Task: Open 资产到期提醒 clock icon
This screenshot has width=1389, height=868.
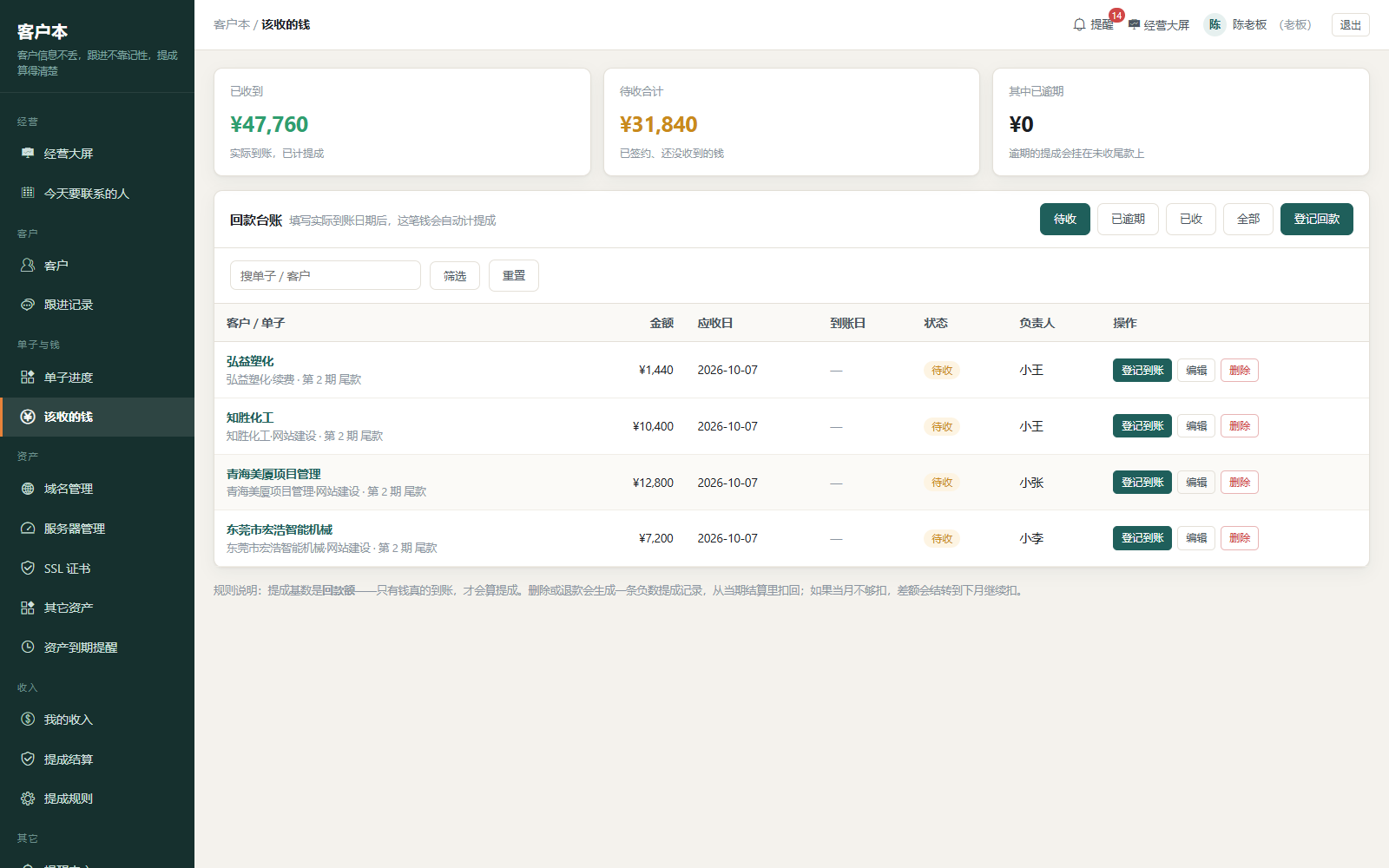Action: coord(28,648)
